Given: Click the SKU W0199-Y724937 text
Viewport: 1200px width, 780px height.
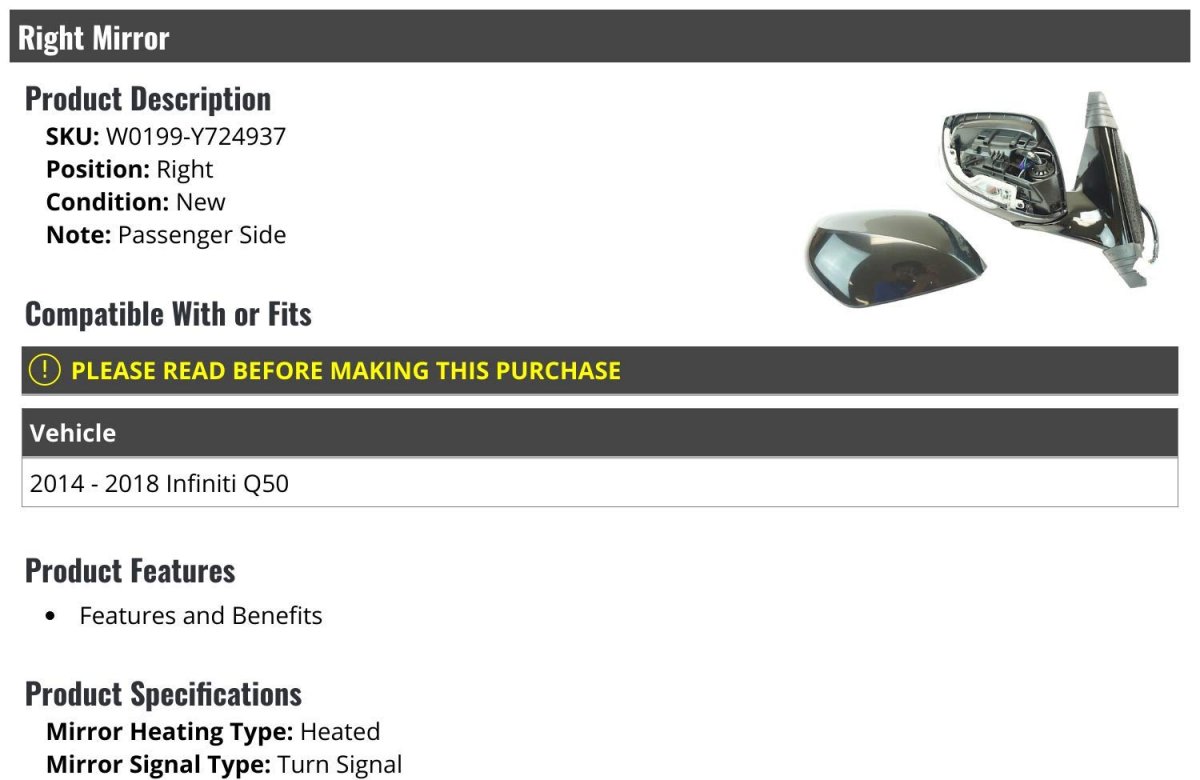Looking at the screenshot, I should click(x=166, y=136).
